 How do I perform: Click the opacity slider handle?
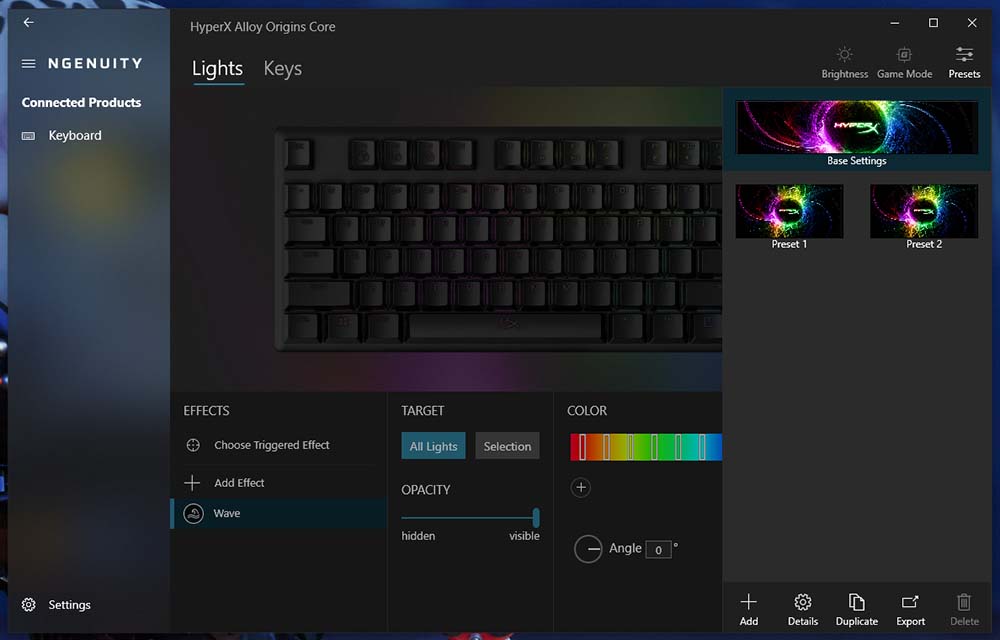coord(536,518)
